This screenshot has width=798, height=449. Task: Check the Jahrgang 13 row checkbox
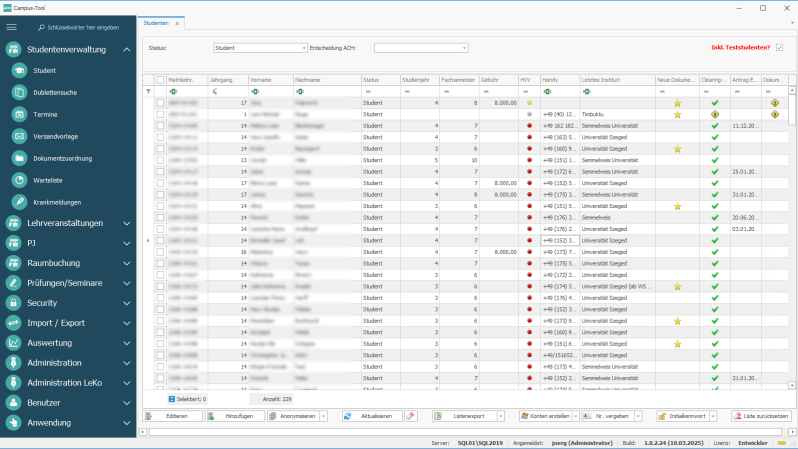coord(160,160)
